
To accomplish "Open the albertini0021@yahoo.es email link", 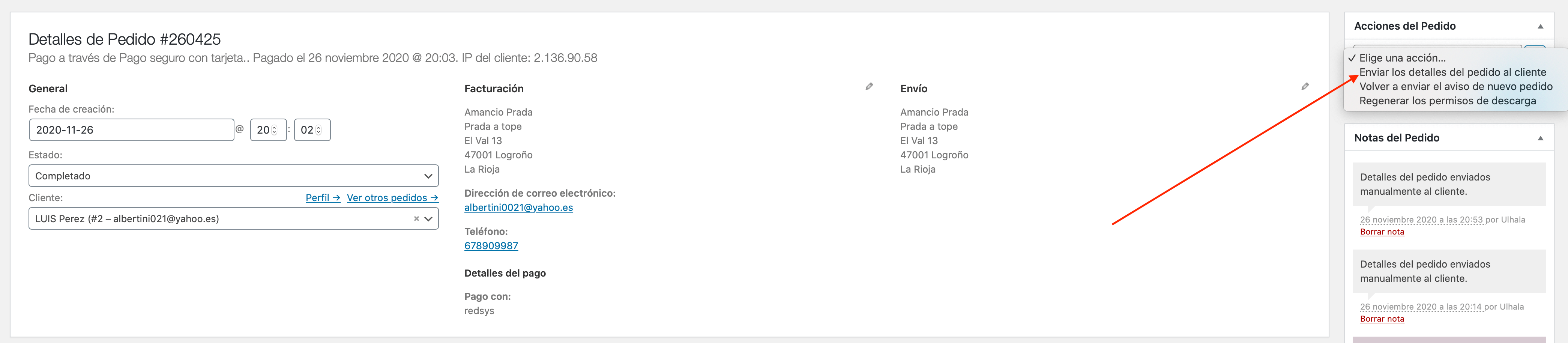I will click(x=519, y=208).
